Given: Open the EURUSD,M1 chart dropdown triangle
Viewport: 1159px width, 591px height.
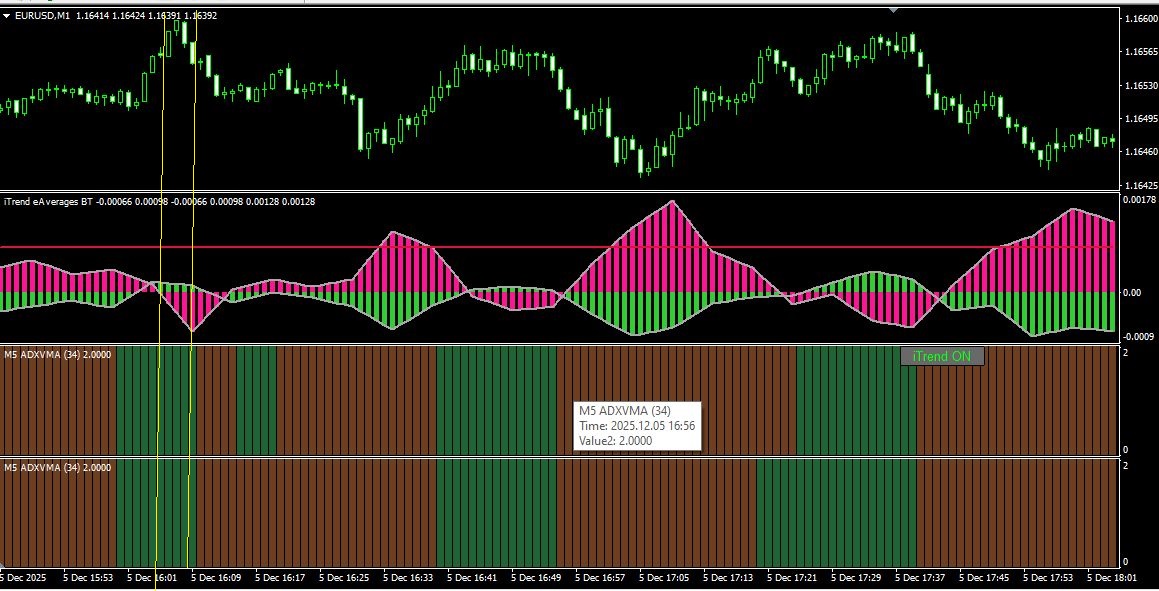Looking at the screenshot, I should (x=7, y=16).
